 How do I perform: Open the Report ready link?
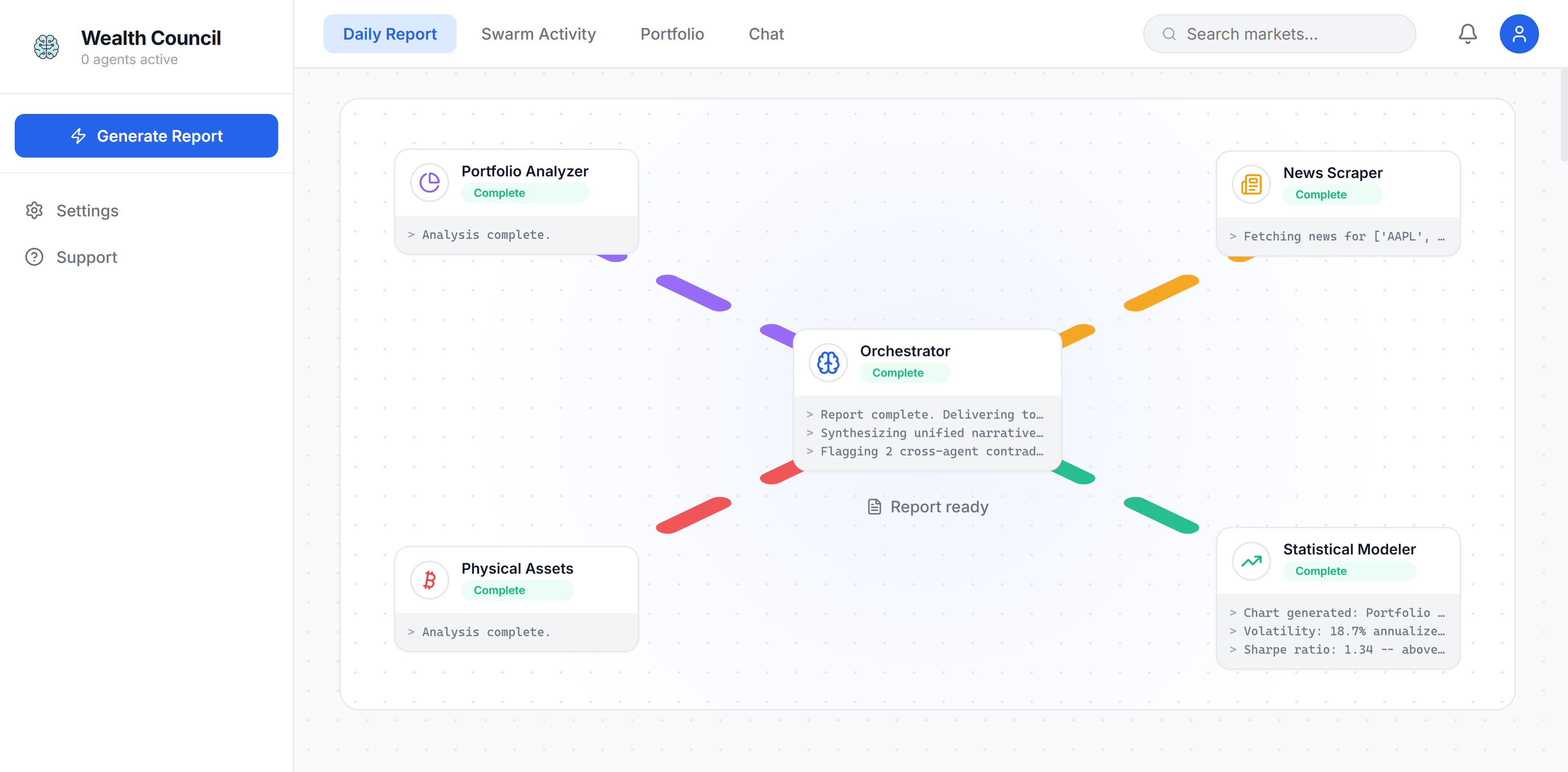[928, 507]
